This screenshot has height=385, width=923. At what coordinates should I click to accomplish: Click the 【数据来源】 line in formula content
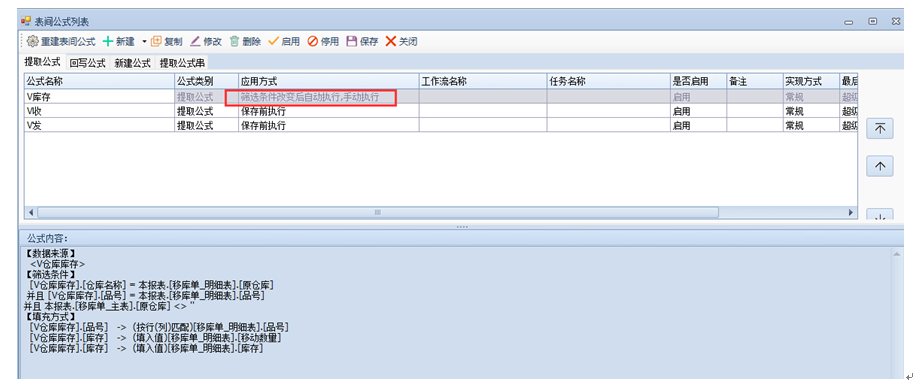click(51, 254)
